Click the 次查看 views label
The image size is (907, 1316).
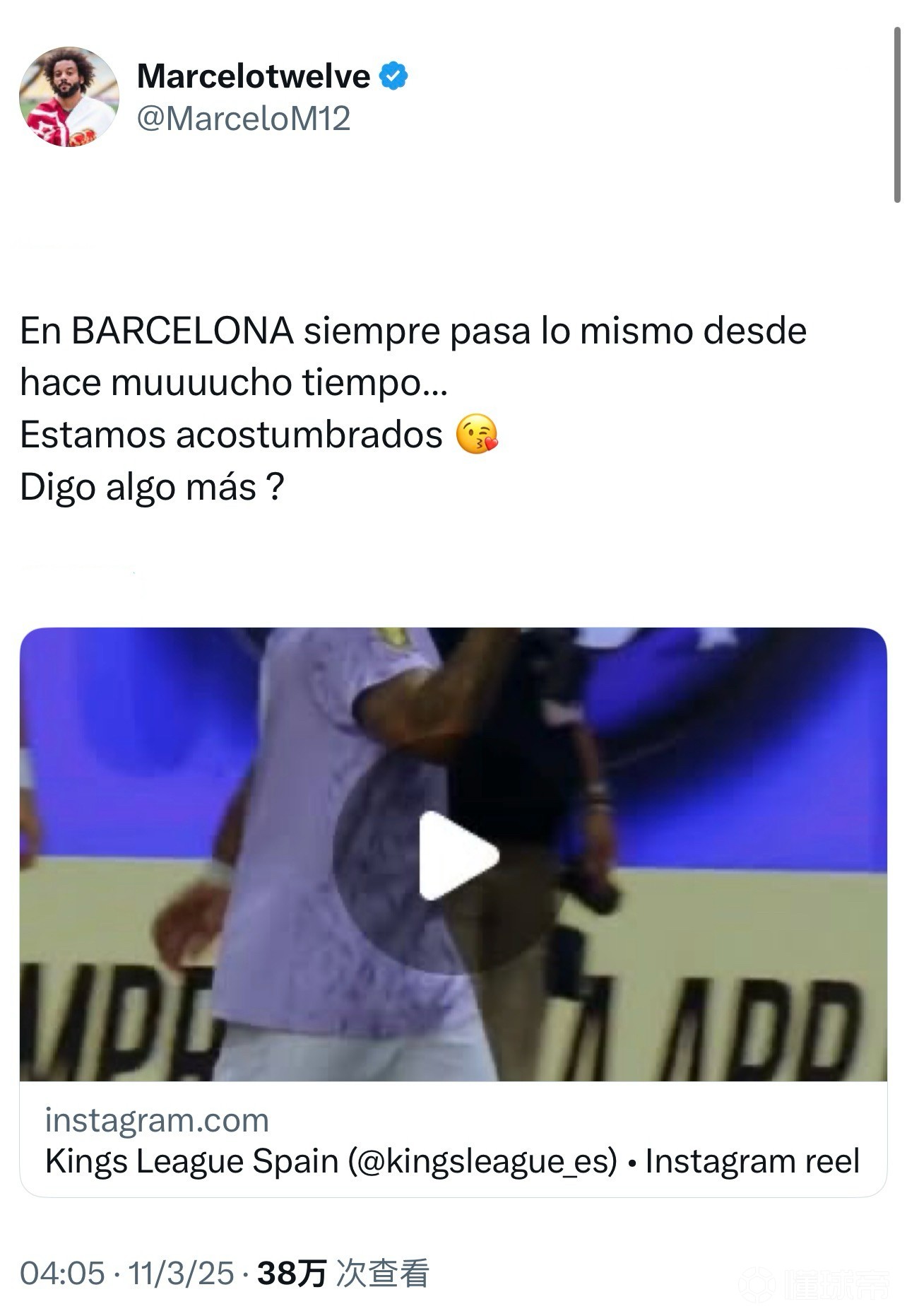pos(382,1273)
